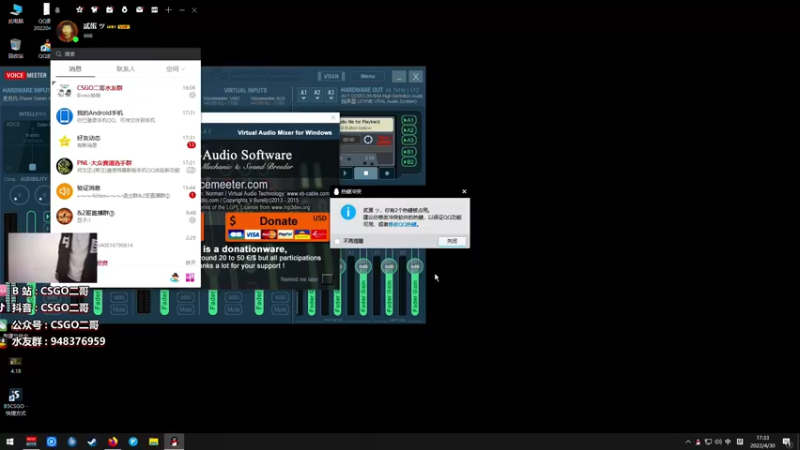Screen dimensions: 800x450
Task: Open the 好友动态 star entry
Action: click(126, 141)
